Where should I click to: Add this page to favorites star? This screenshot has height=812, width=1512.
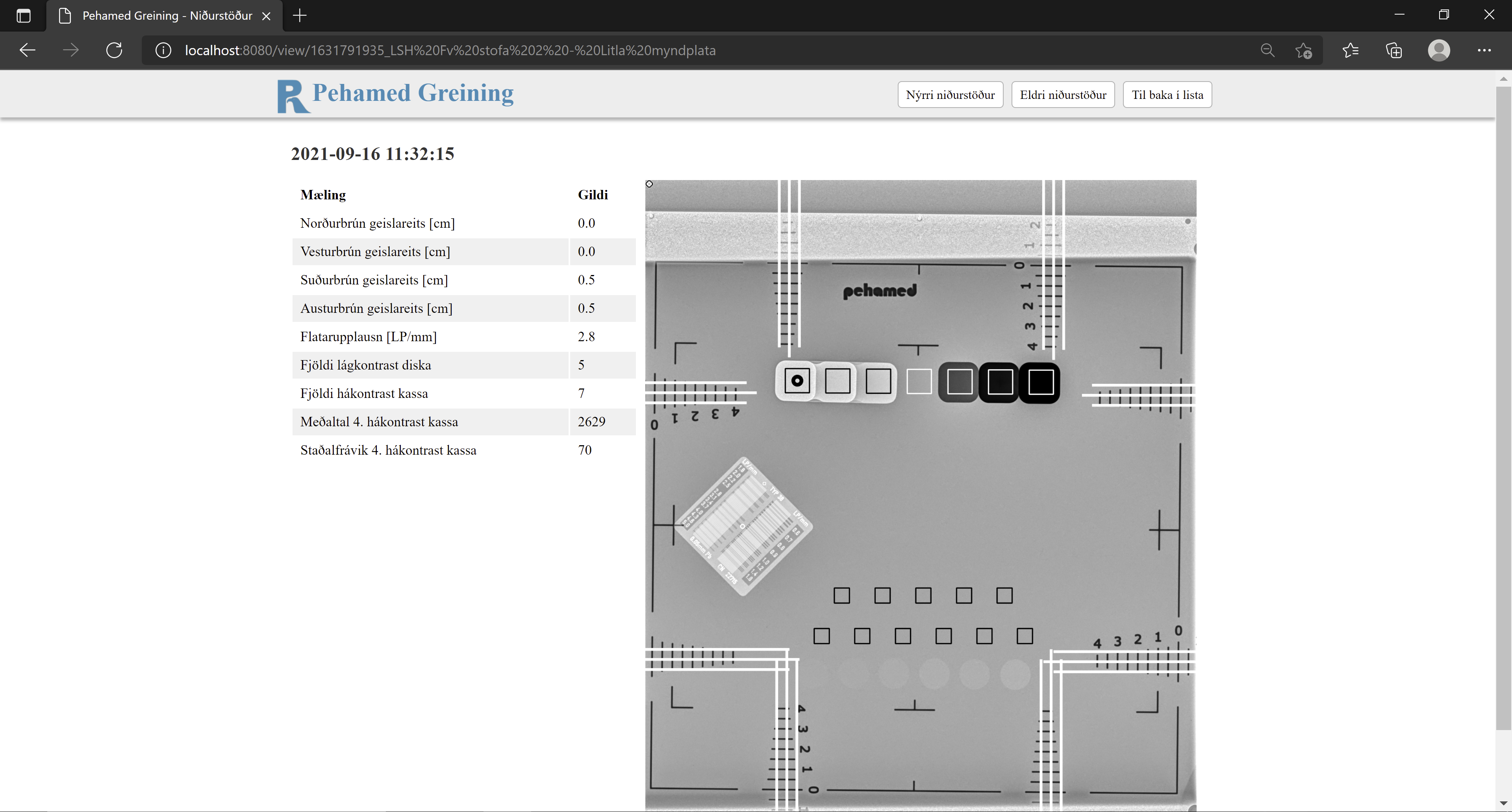pyautogui.click(x=1304, y=50)
